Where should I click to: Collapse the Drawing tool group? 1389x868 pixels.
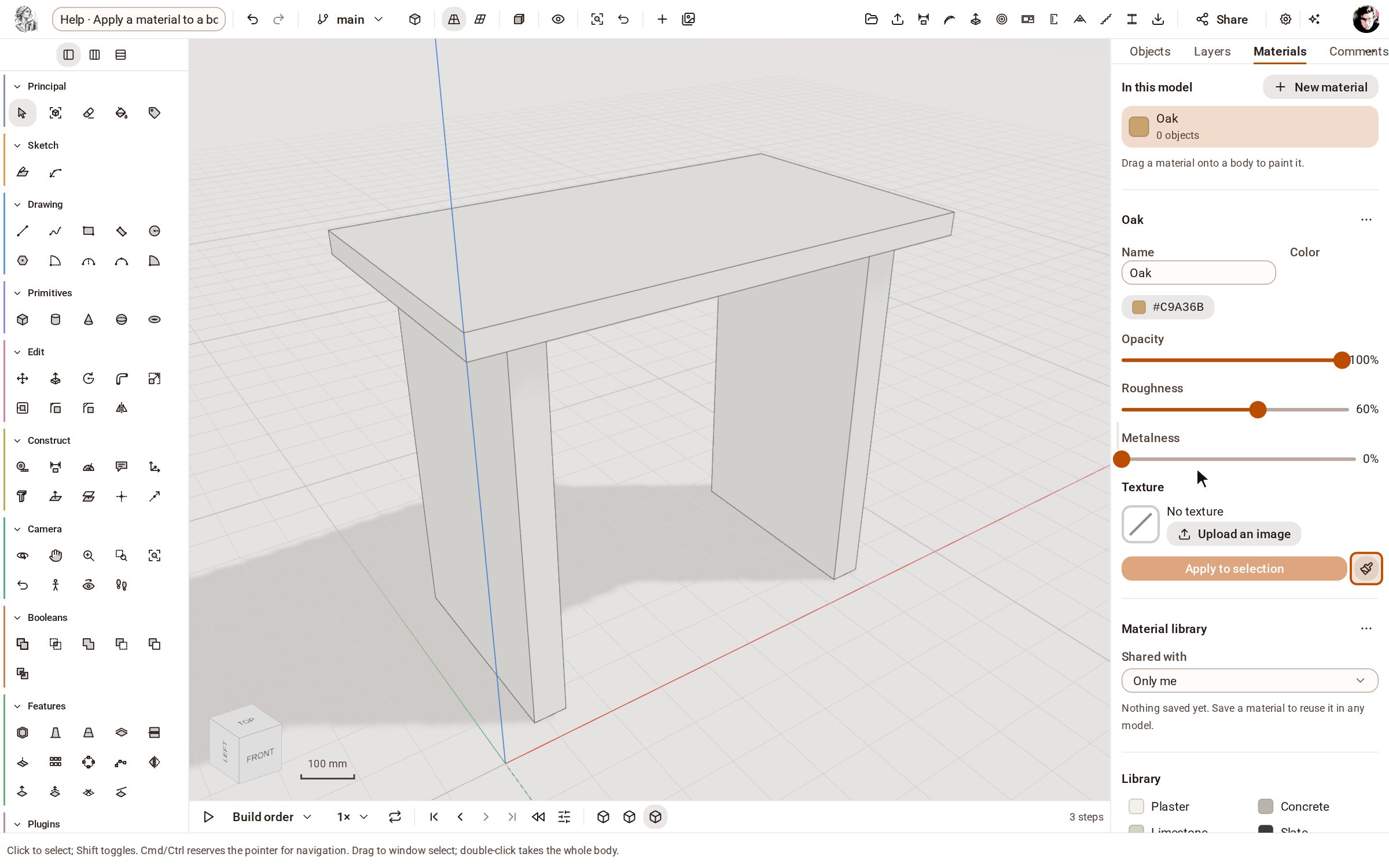click(17, 204)
